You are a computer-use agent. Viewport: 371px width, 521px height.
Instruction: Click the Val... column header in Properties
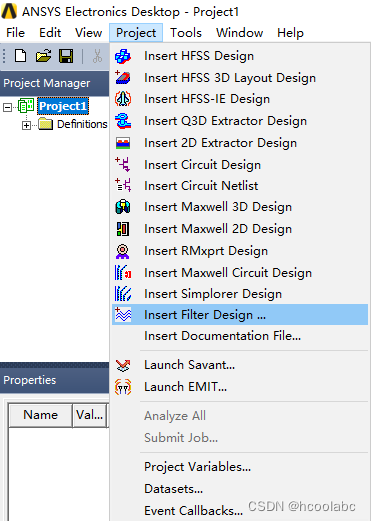[x=89, y=415]
